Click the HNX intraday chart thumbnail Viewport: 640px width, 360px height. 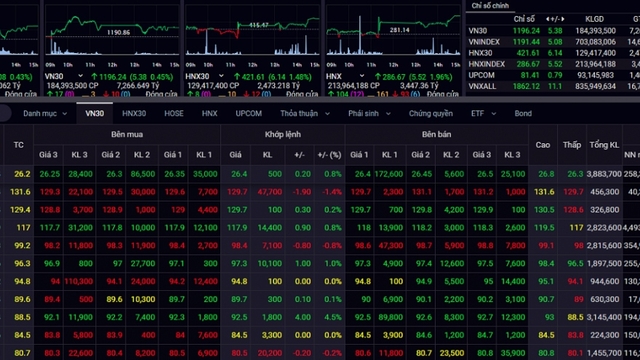tap(393, 36)
